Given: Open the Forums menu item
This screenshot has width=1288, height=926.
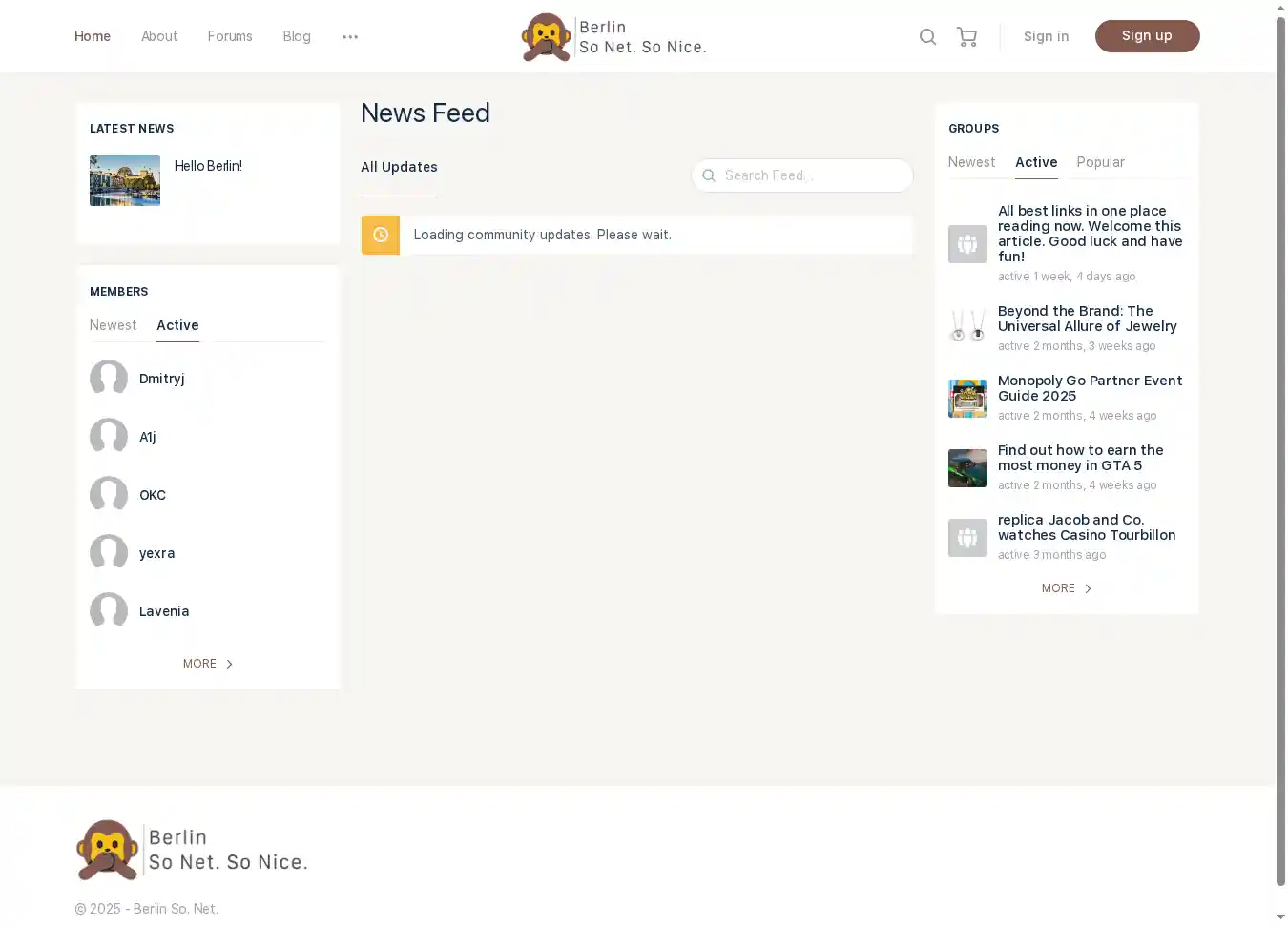Looking at the screenshot, I should coord(230,36).
